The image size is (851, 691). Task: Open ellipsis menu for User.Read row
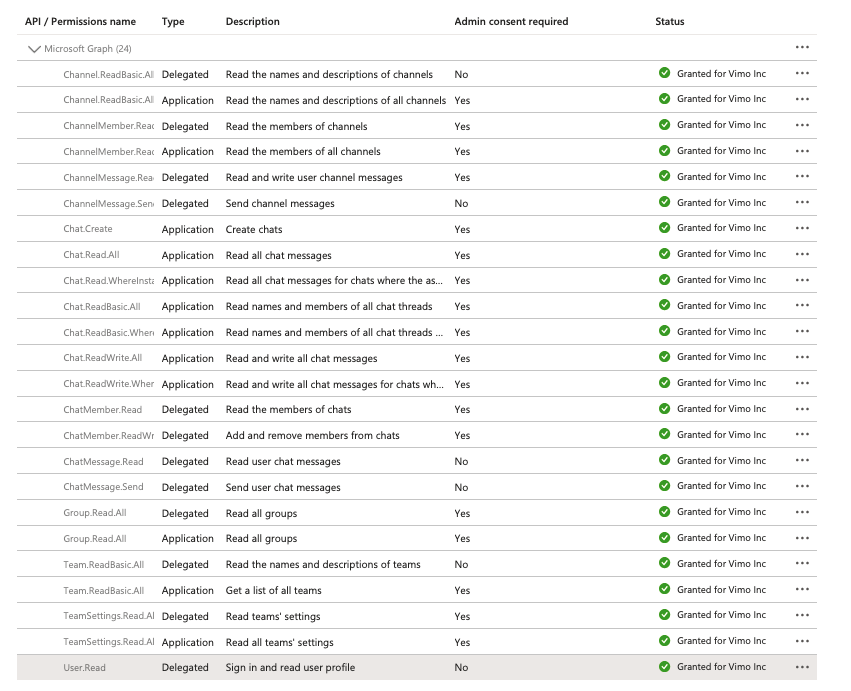coord(802,668)
